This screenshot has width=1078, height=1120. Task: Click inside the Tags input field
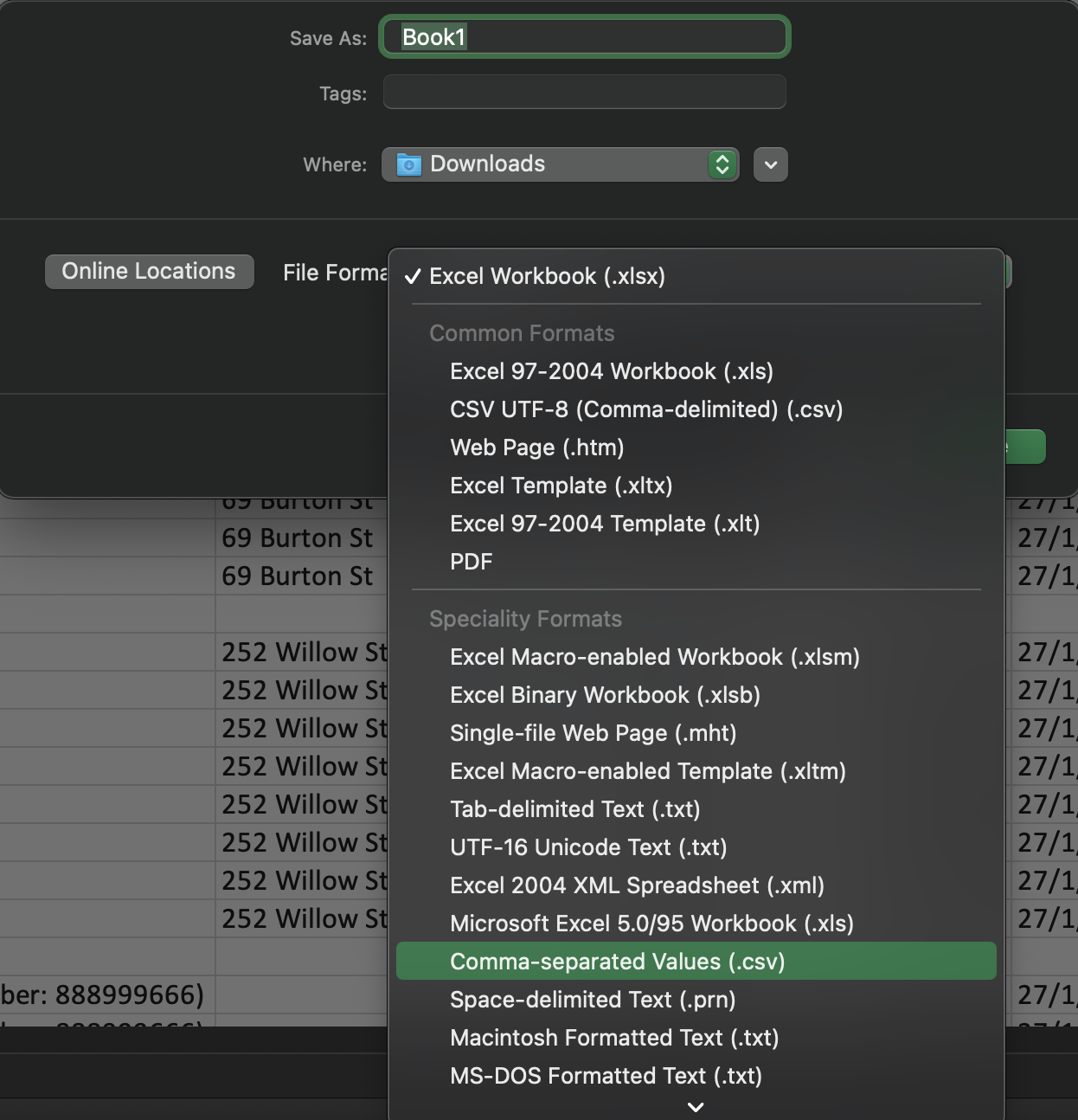(584, 92)
